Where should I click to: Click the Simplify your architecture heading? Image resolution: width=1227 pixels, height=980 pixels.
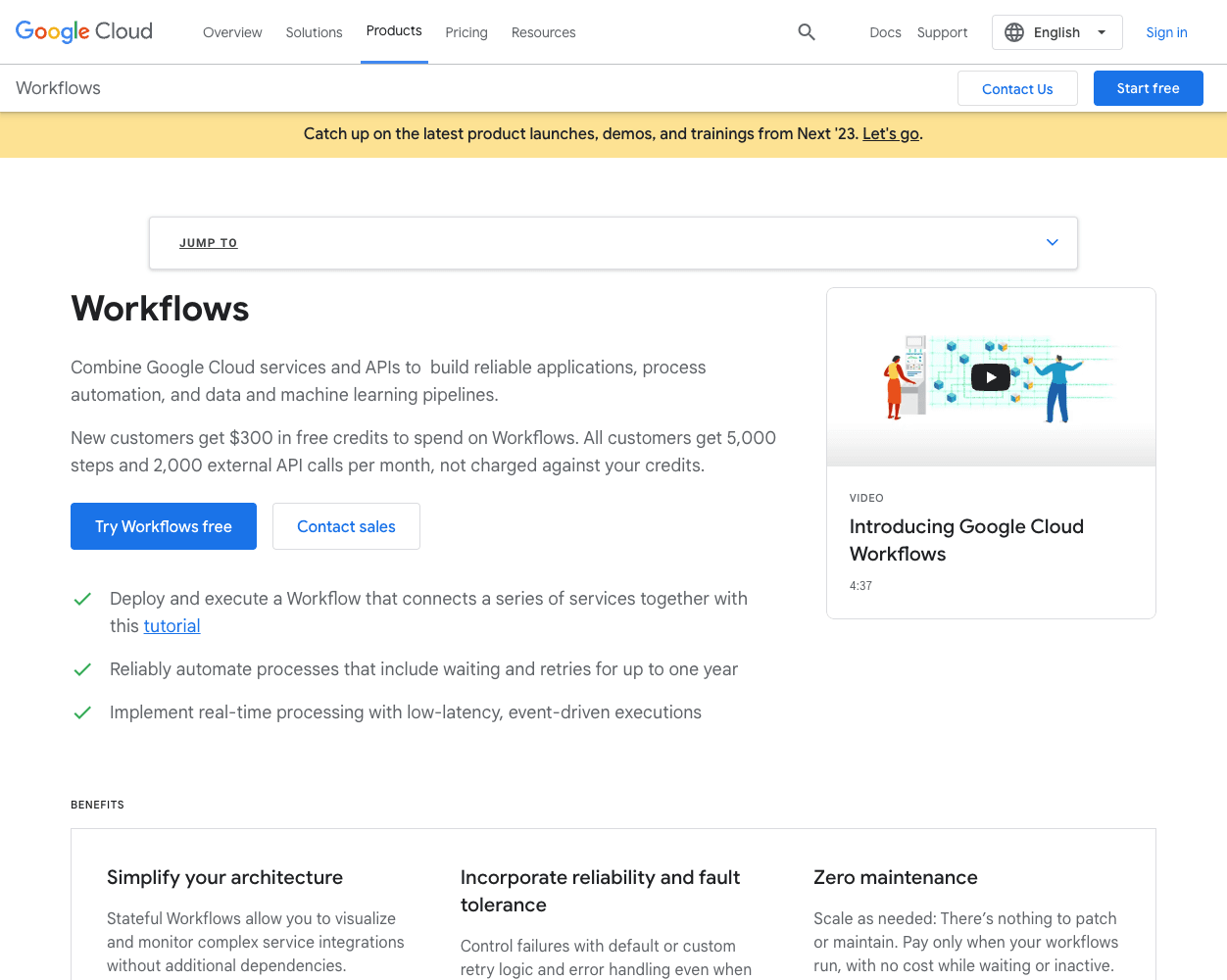tap(224, 877)
